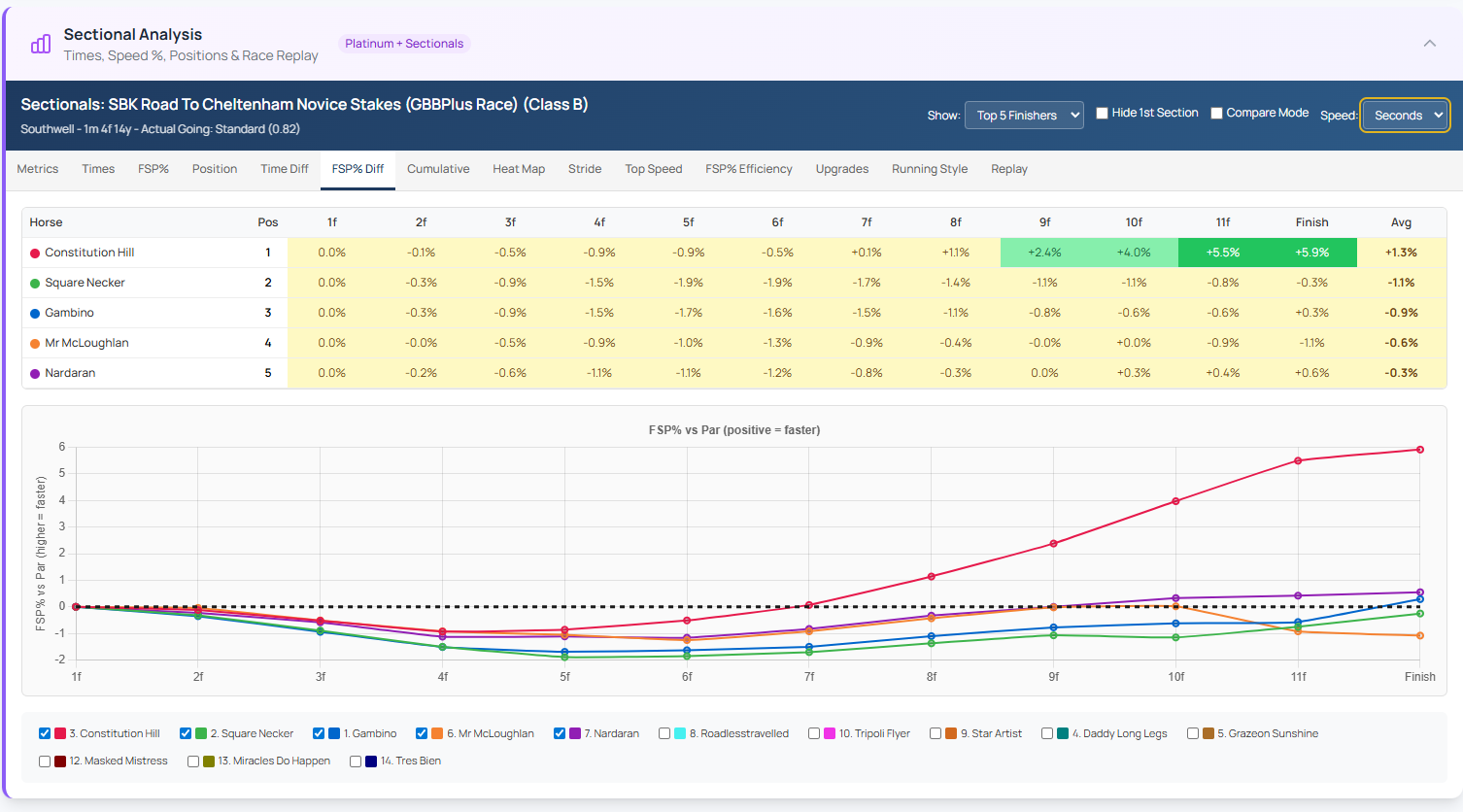The width and height of the screenshot is (1463, 812).
Task: Select the FSP% Diff tab
Action: point(357,169)
